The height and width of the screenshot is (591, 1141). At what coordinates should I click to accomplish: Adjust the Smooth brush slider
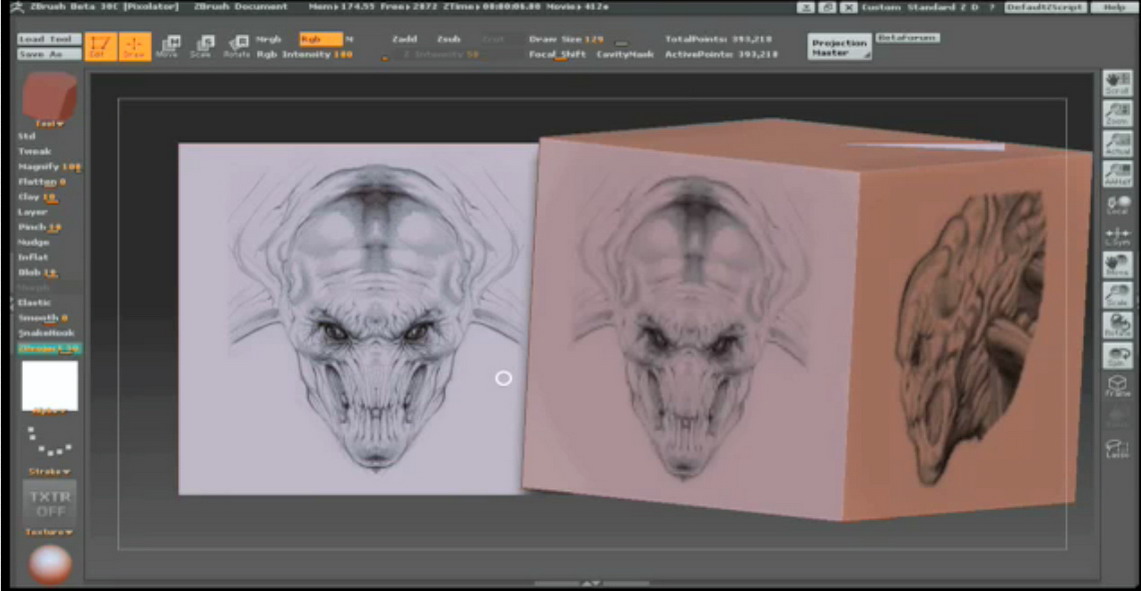coord(43,318)
